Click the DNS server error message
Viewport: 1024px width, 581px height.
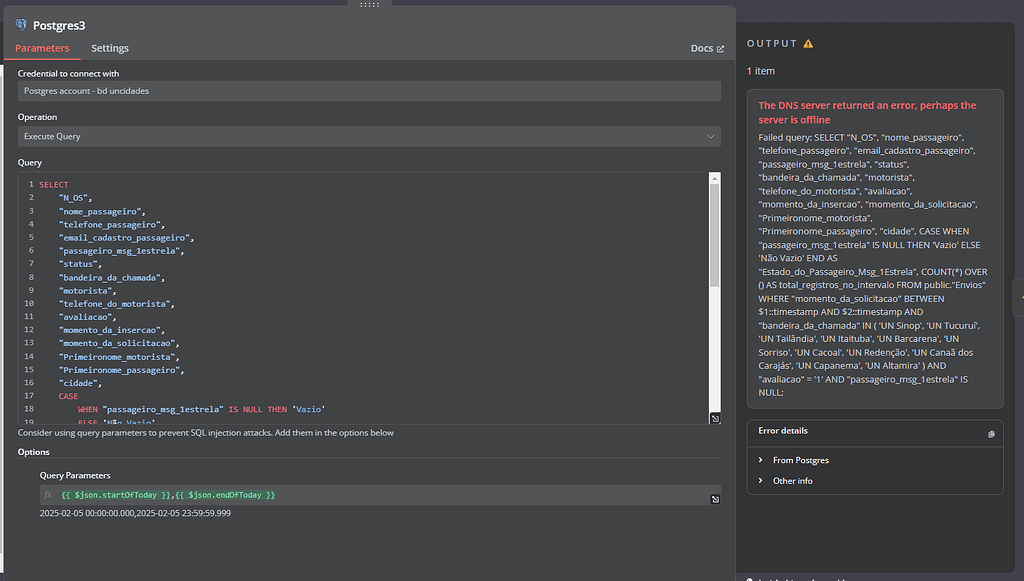pyautogui.click(x=866, y=111)
